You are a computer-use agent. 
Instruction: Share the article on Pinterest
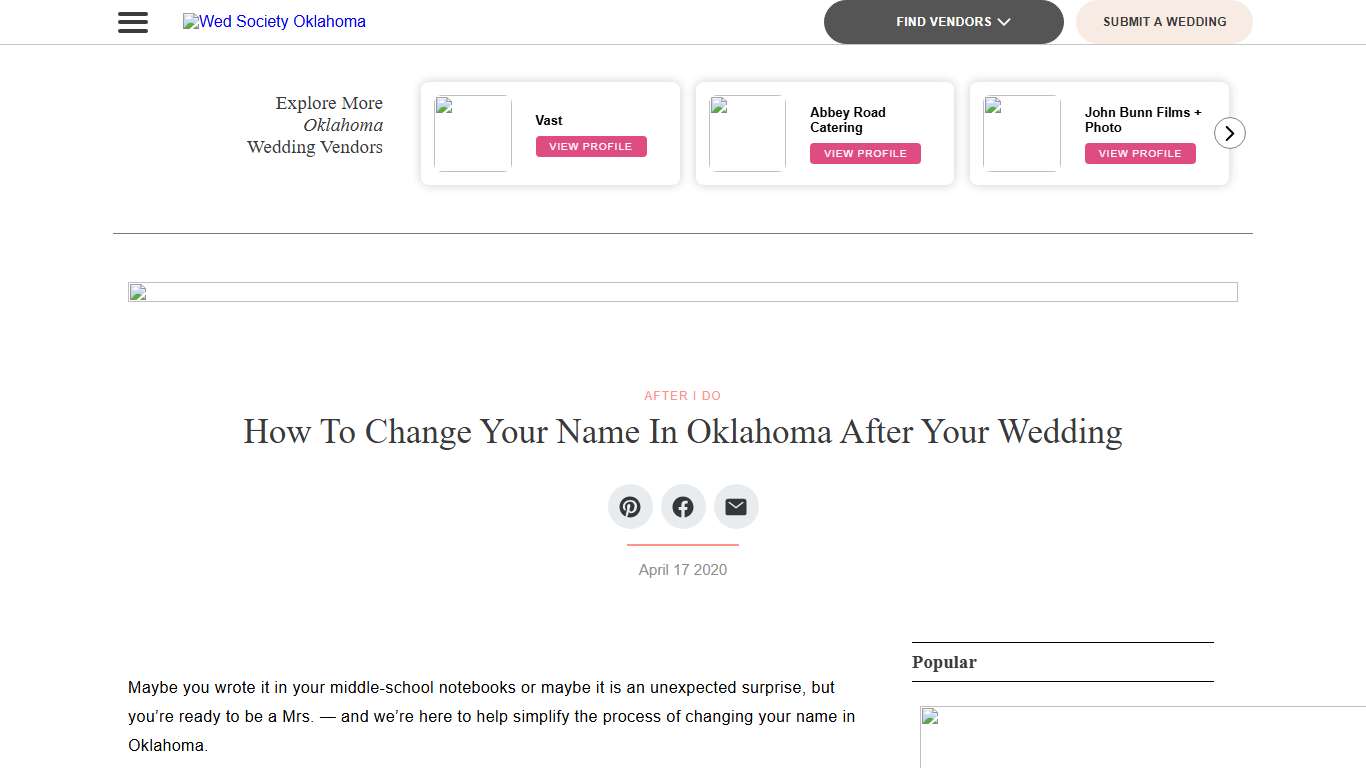[629, 506]
